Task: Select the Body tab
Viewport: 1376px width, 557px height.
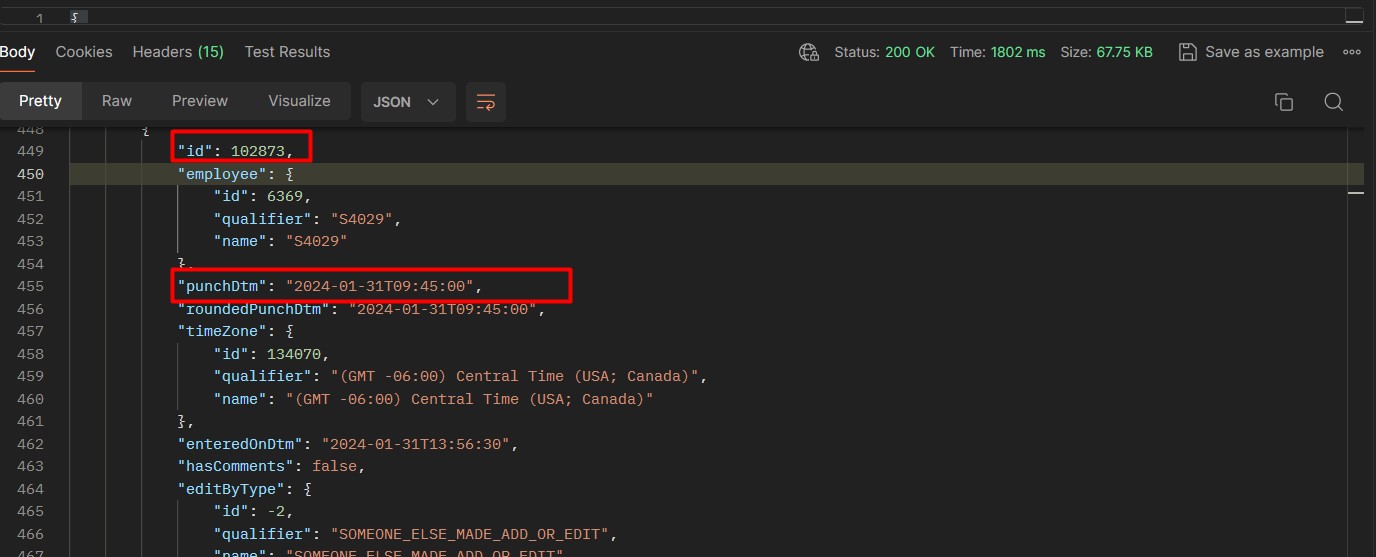Action: click(17, 52)
